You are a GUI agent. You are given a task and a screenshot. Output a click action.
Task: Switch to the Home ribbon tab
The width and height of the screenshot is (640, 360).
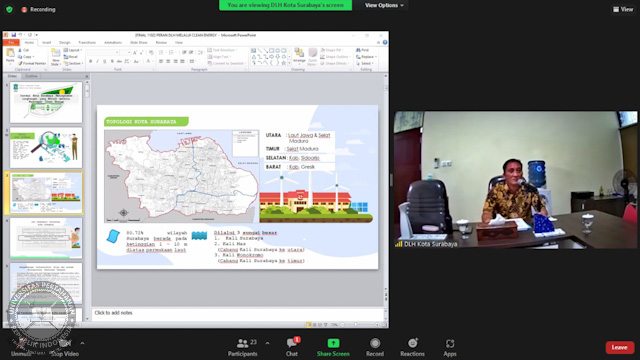[29, 42]
